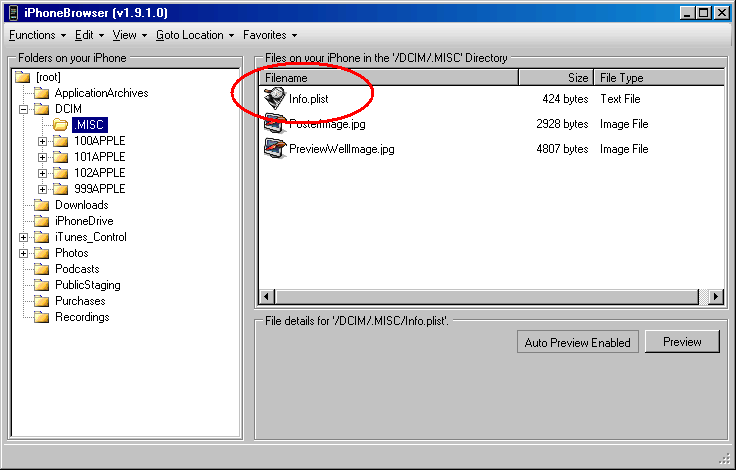Select the iPhoneDrive folder label
736x470 pixels.
coord(84,221)
